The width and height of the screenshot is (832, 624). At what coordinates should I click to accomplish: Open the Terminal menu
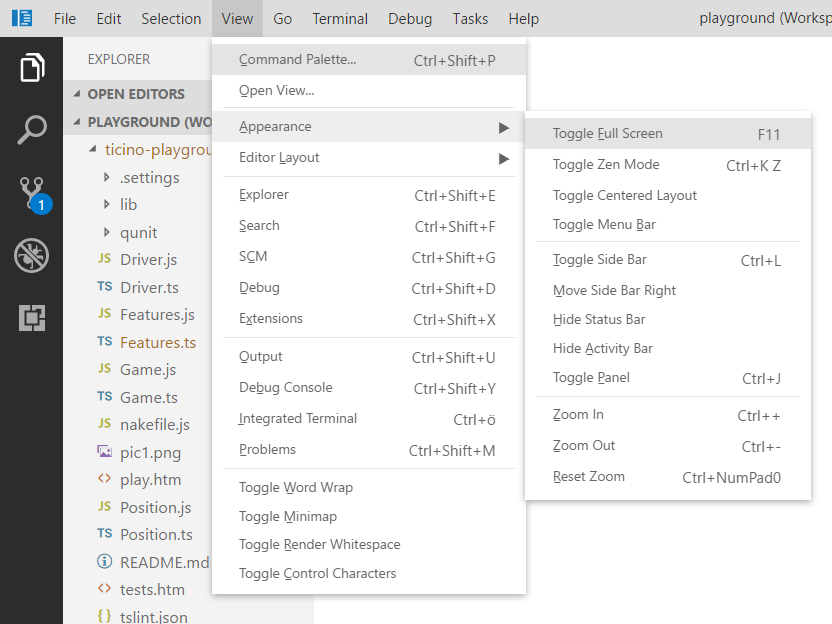tap(340, 19)
